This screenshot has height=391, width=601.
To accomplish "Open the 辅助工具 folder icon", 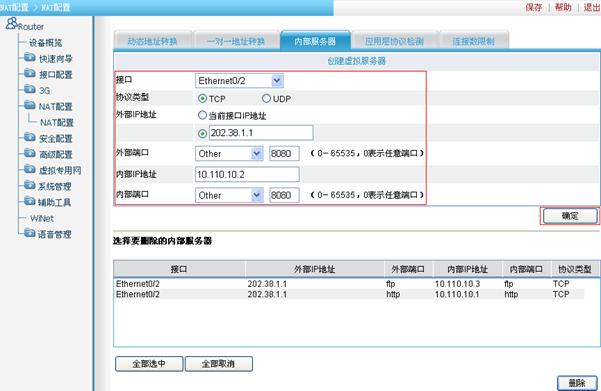I will point(30,202).
